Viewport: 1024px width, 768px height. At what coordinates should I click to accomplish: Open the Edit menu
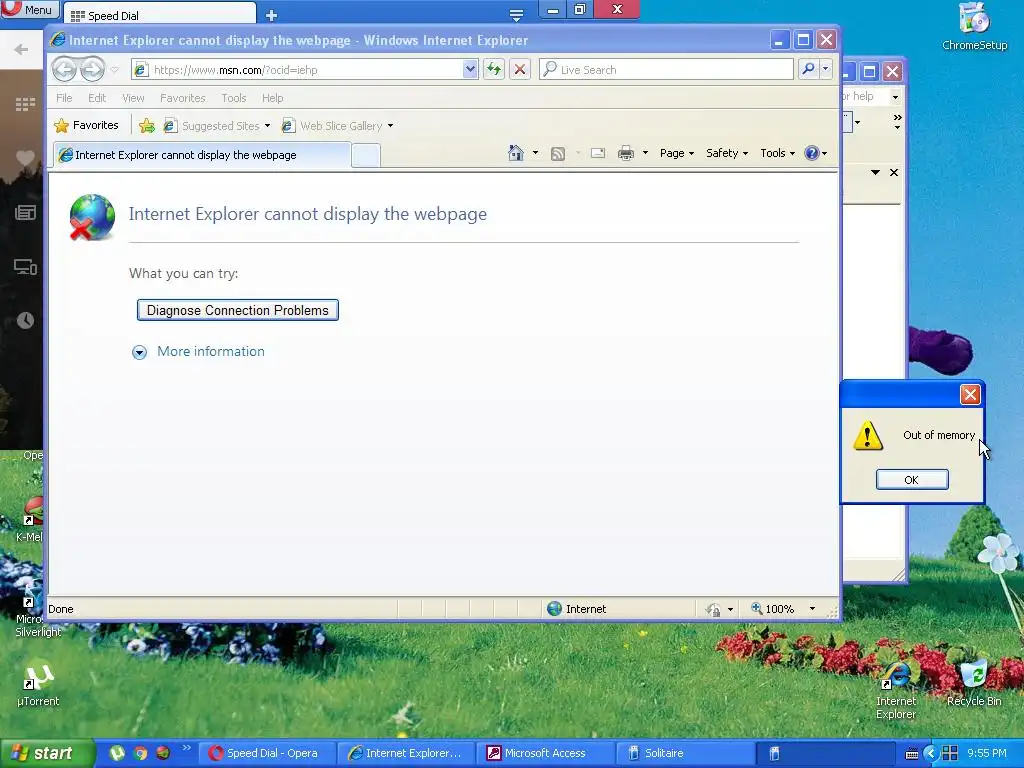pos(97,98)
